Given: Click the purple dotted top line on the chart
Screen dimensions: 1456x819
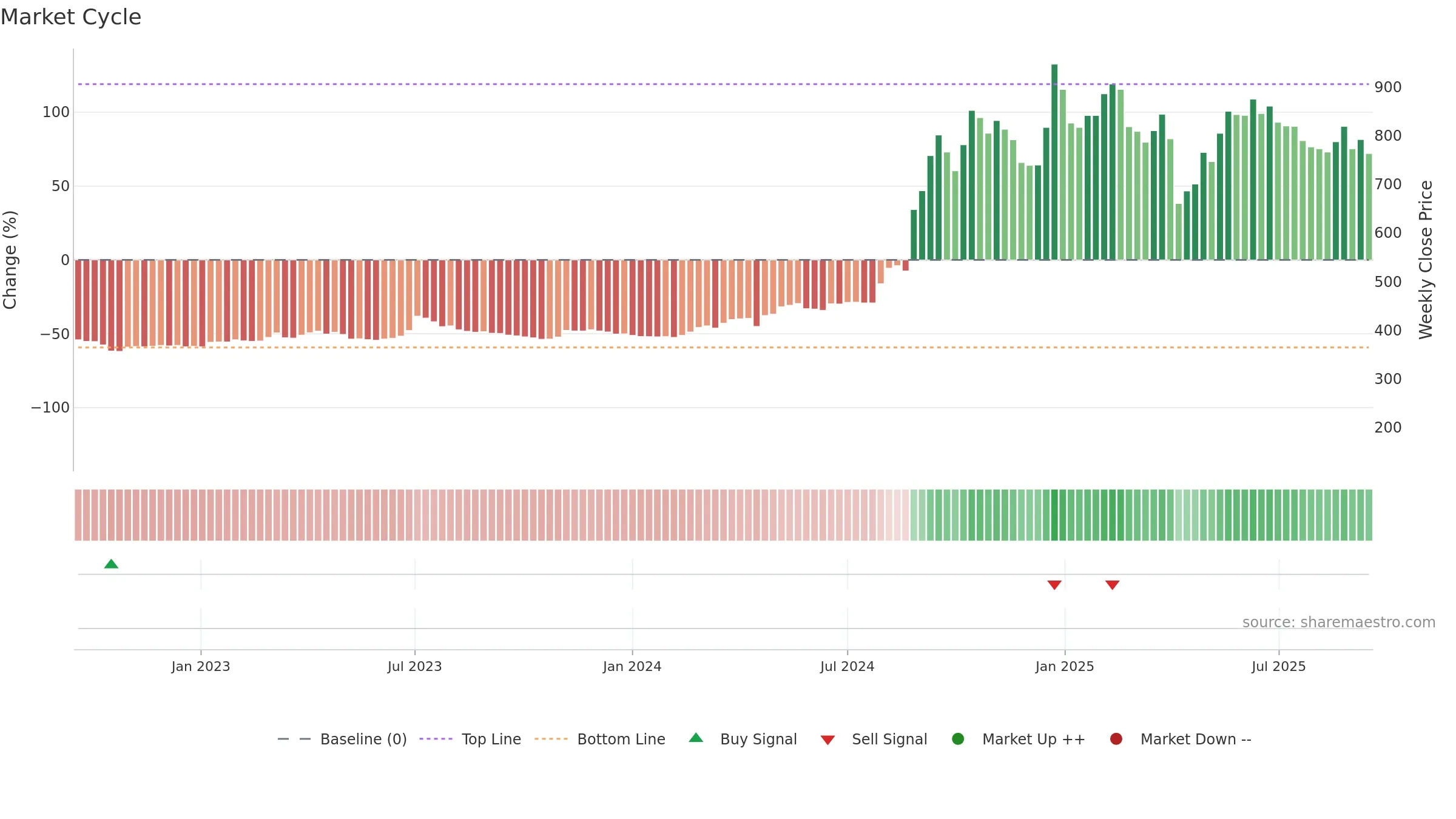Looking at the screenshot, I should coord(723,84).
